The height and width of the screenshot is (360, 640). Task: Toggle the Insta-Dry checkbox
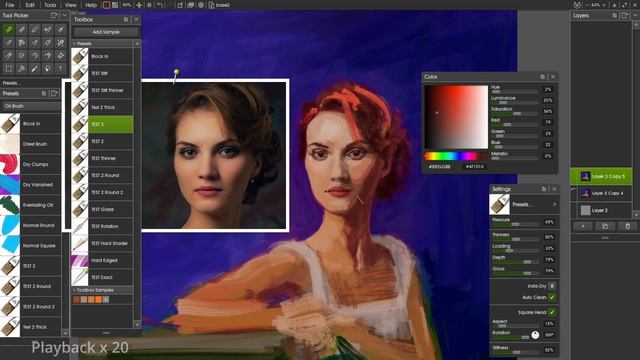tap(552, 286)
